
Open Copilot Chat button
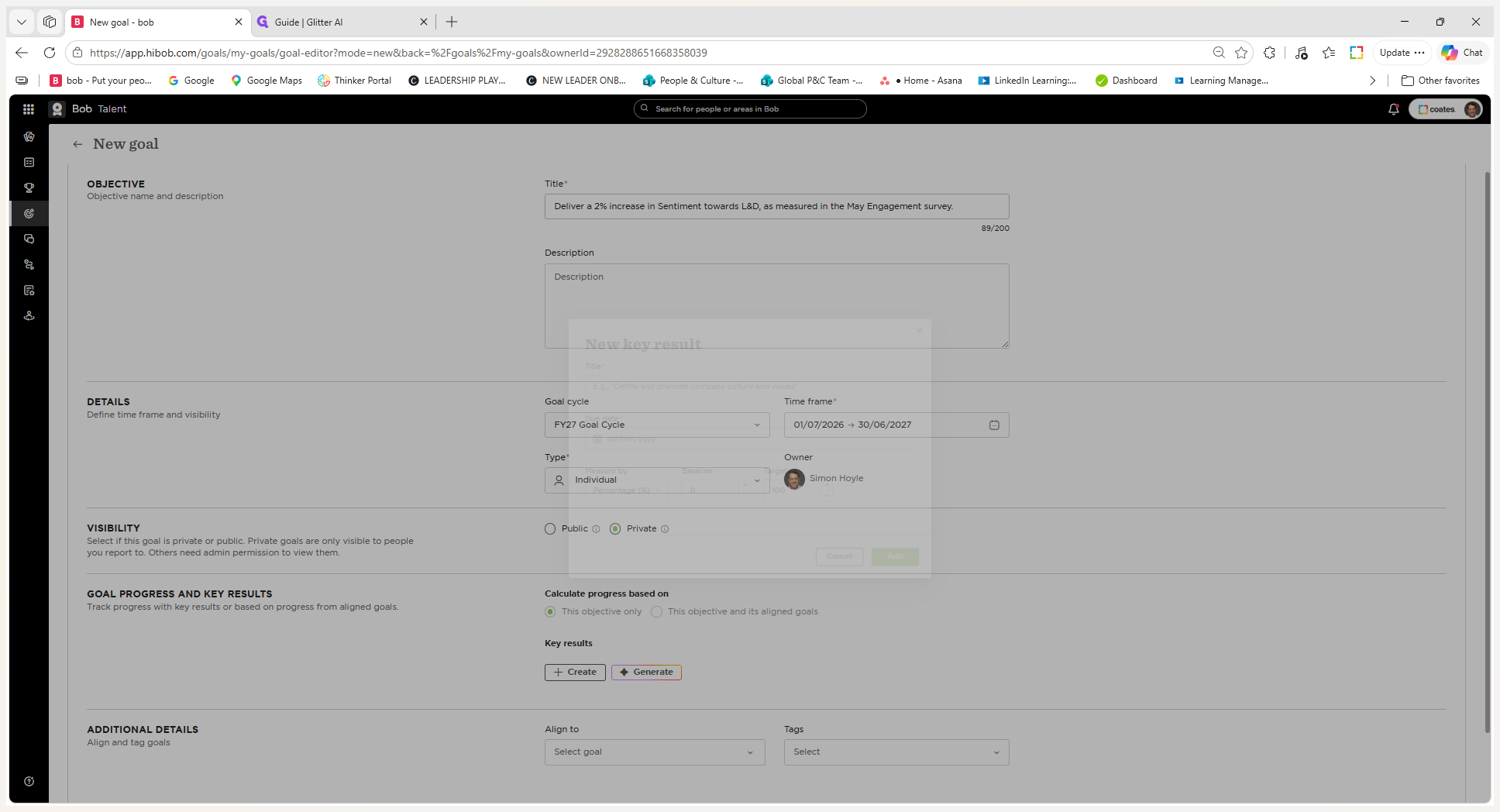tap(1462, 53)
